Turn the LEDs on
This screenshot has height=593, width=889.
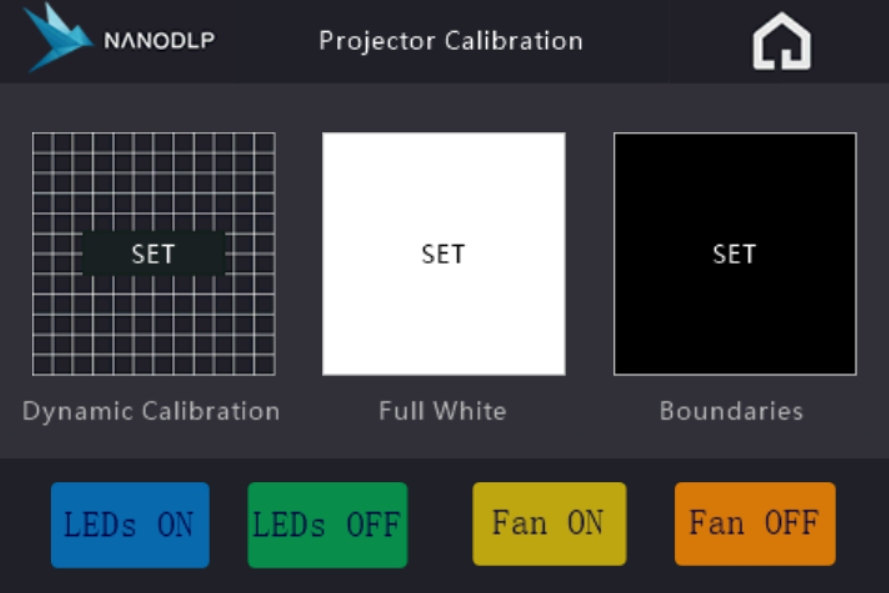point(130,525)
